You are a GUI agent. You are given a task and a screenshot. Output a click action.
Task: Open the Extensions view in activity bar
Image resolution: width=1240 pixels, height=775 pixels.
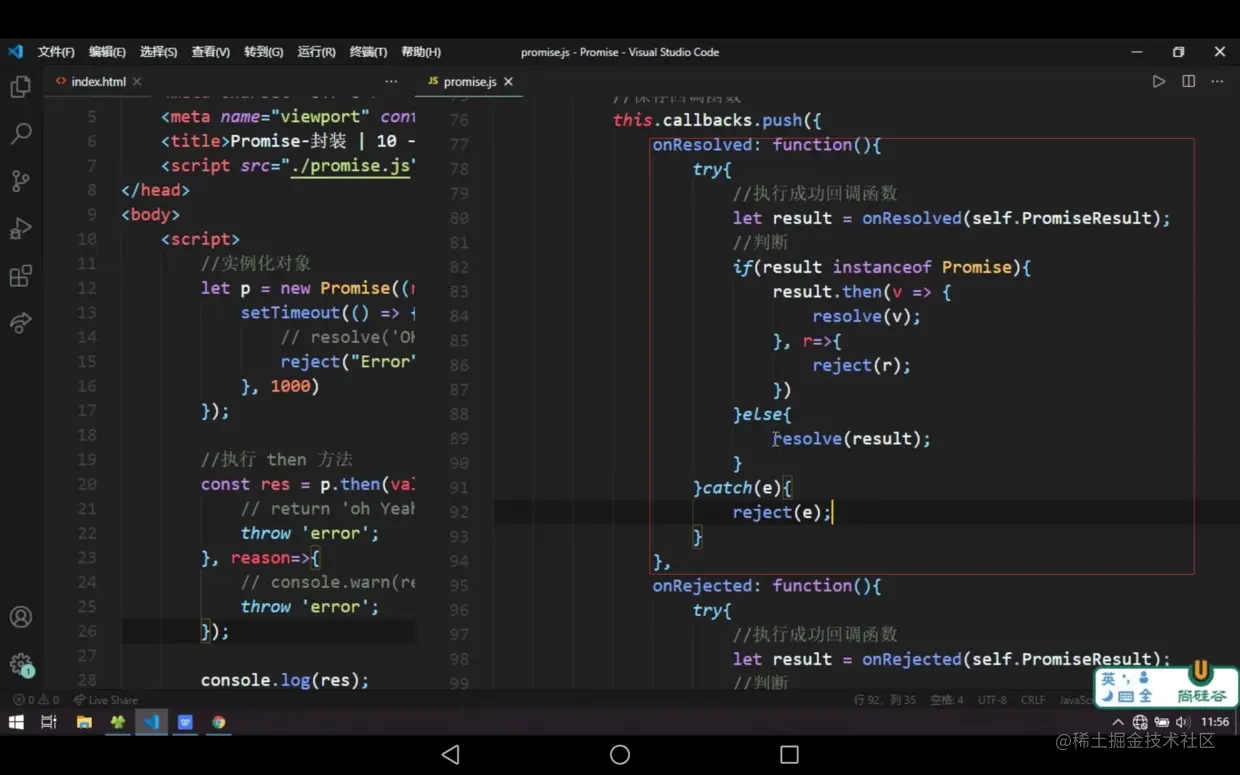point(20,276)
